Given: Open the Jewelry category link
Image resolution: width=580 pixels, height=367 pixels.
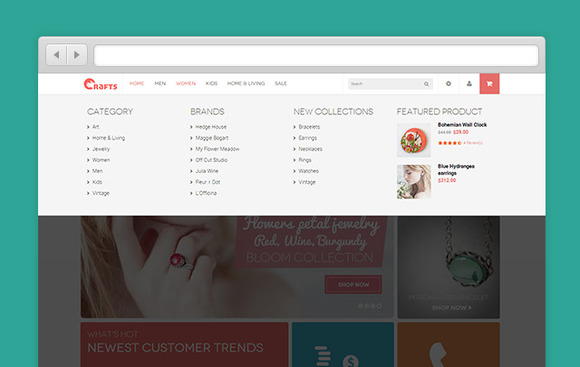Looking at the screenshot, I should [101, 149].
